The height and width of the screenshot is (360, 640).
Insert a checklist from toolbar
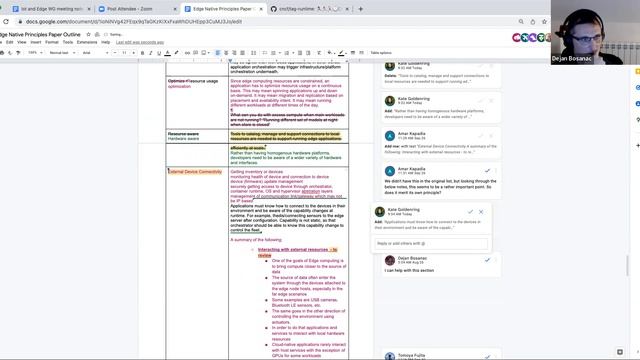coord(264,53)
